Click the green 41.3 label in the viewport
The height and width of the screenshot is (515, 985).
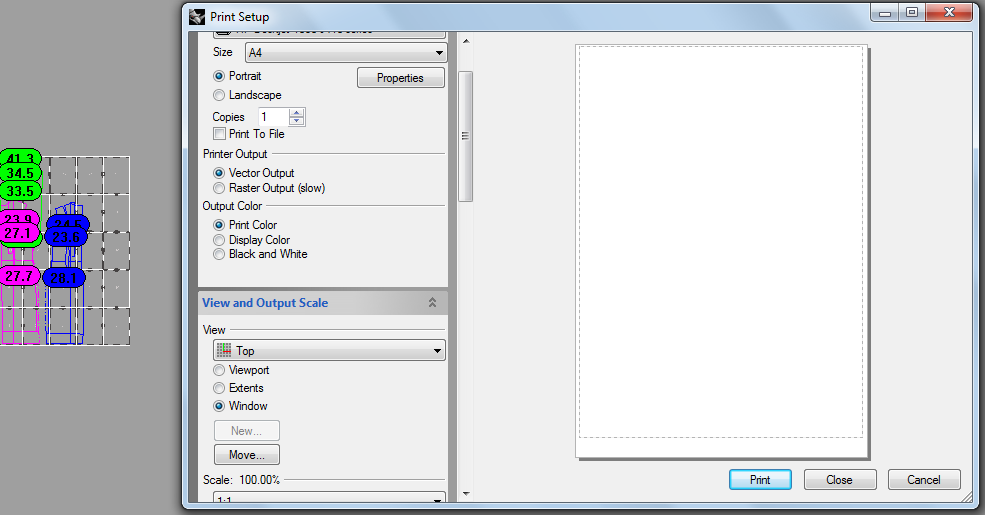21,157
